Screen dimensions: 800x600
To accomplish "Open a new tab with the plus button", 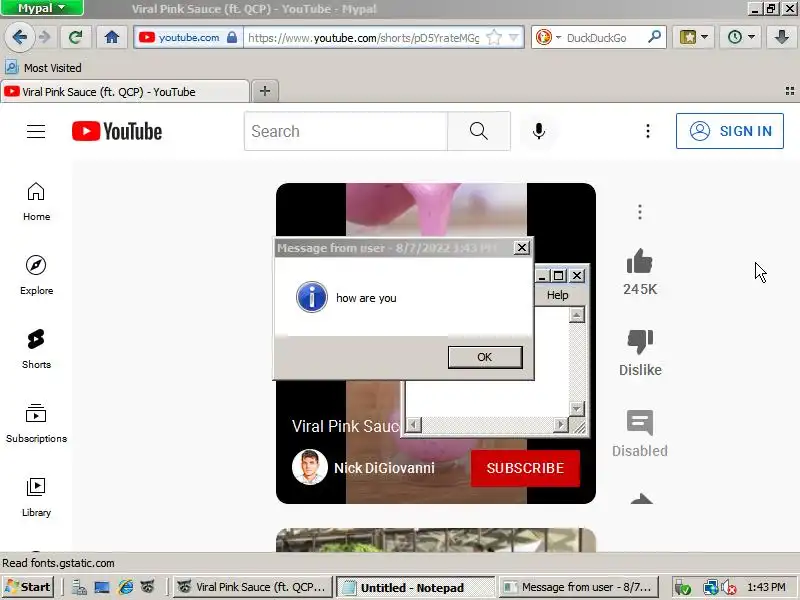I will 265,91.
